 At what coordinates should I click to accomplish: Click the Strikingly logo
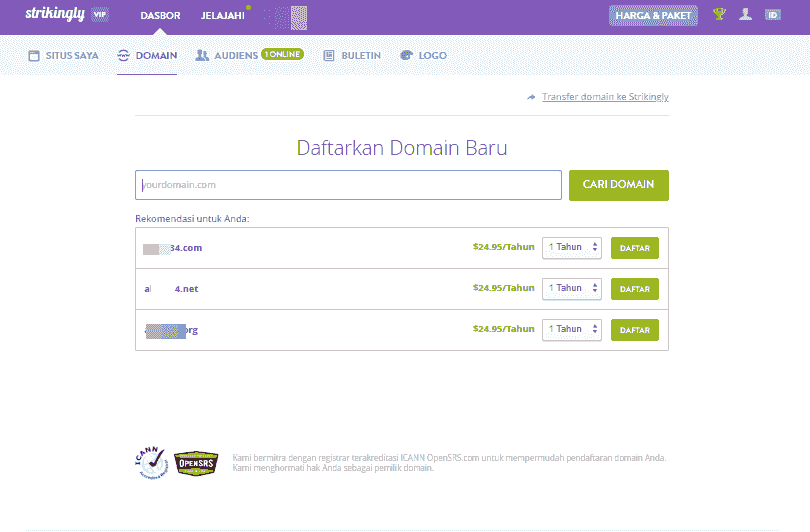pyautogui.click(x=55, y=14)
